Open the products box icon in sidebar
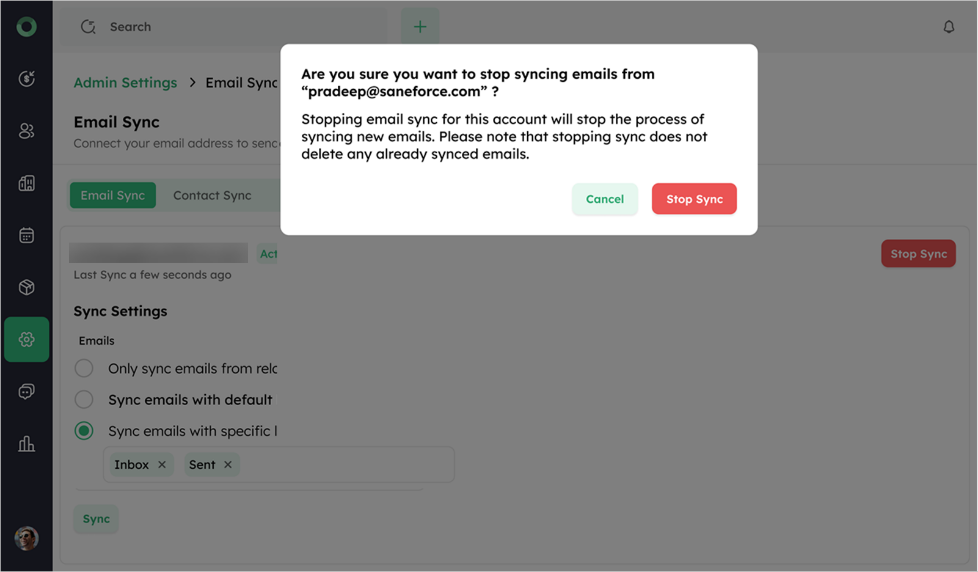This screenshot has width=978, height=572. [x=26, y=287]
